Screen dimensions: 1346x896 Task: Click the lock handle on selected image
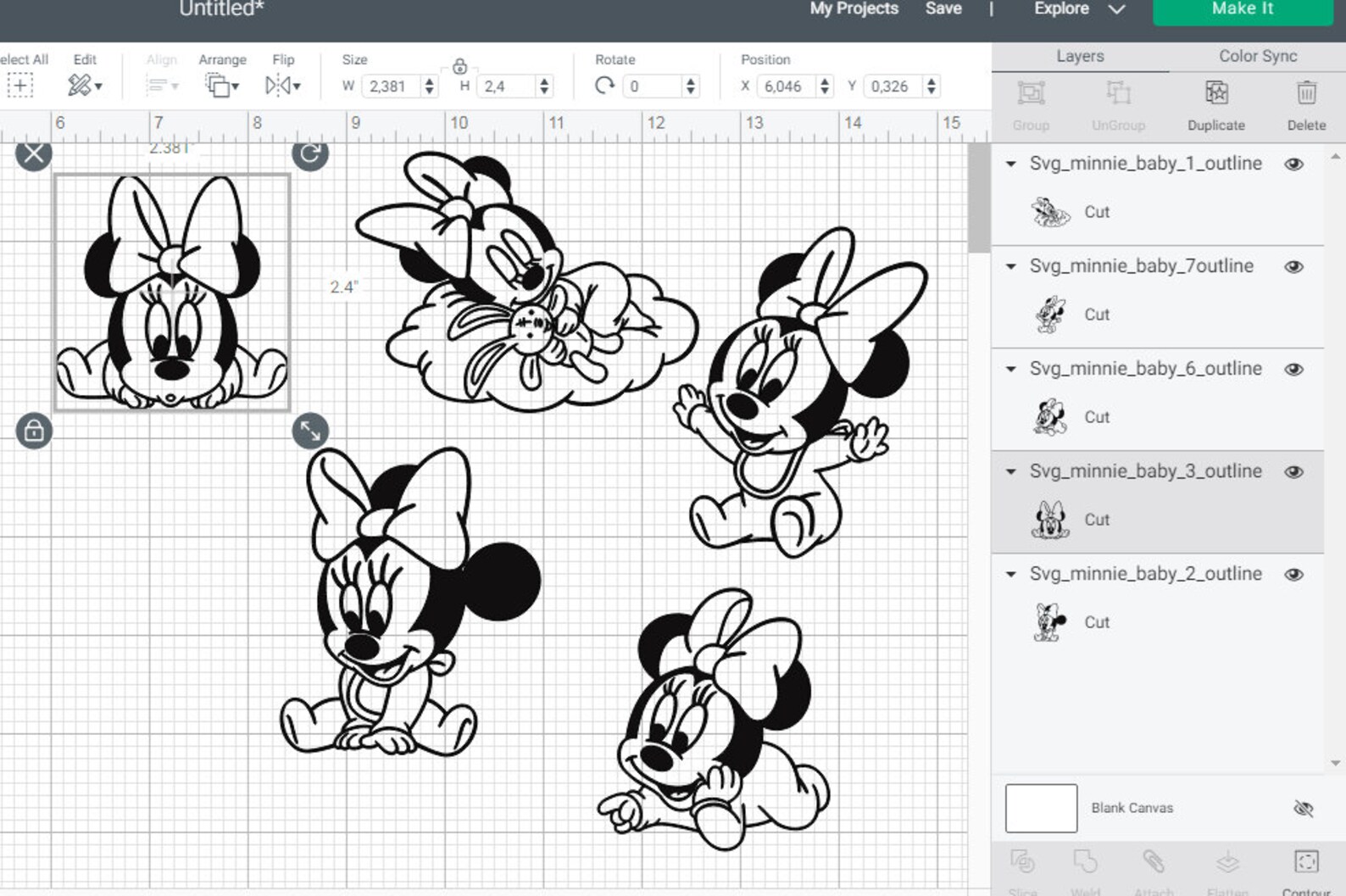34,431
